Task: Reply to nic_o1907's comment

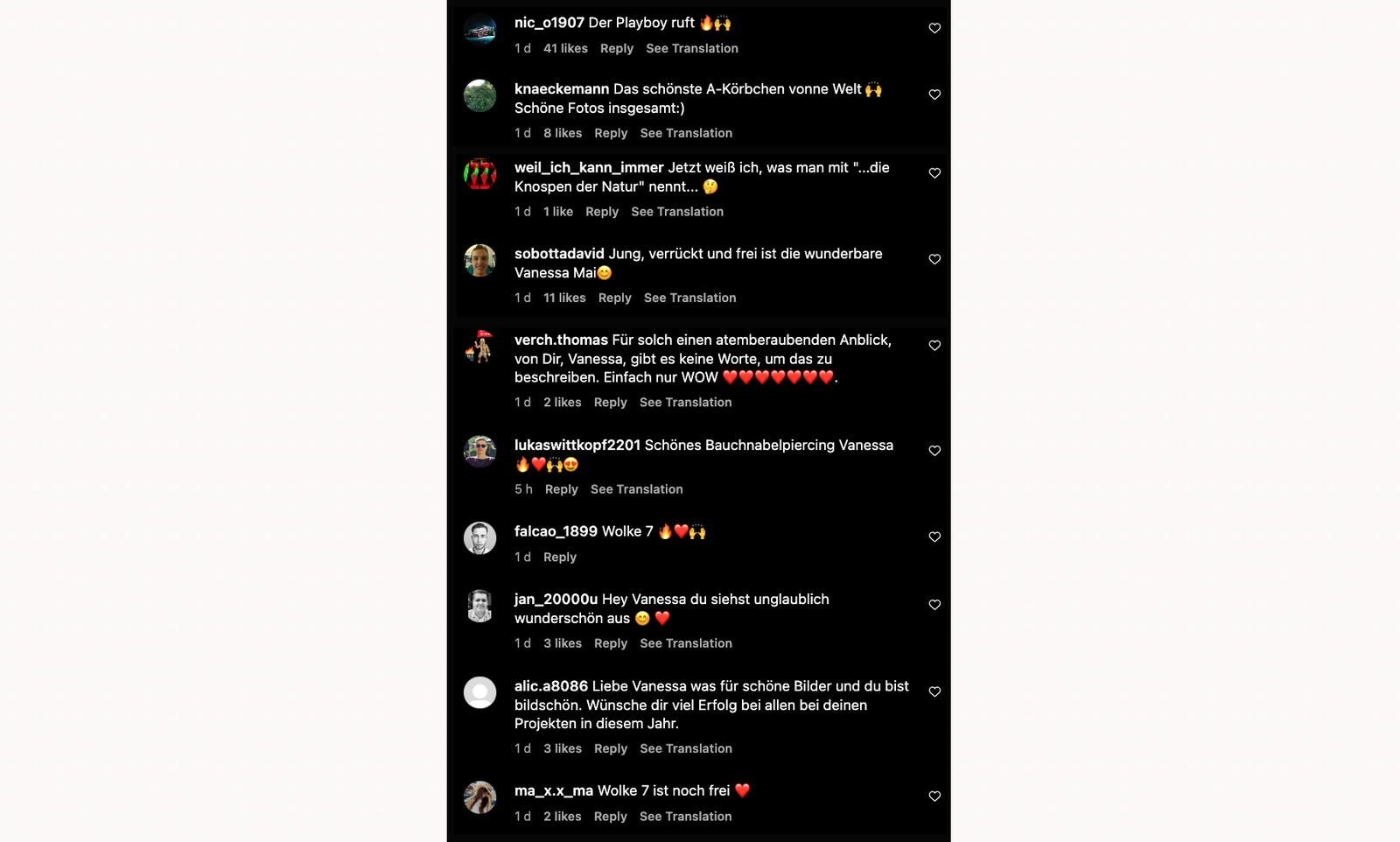Action: (617, 49)
